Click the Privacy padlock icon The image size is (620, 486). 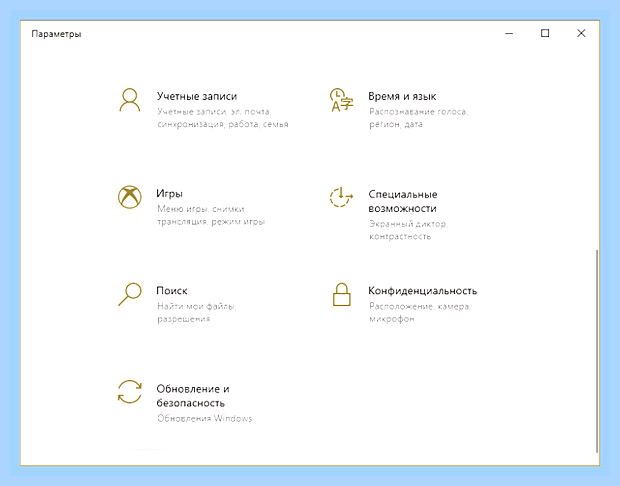coord(342,294)
